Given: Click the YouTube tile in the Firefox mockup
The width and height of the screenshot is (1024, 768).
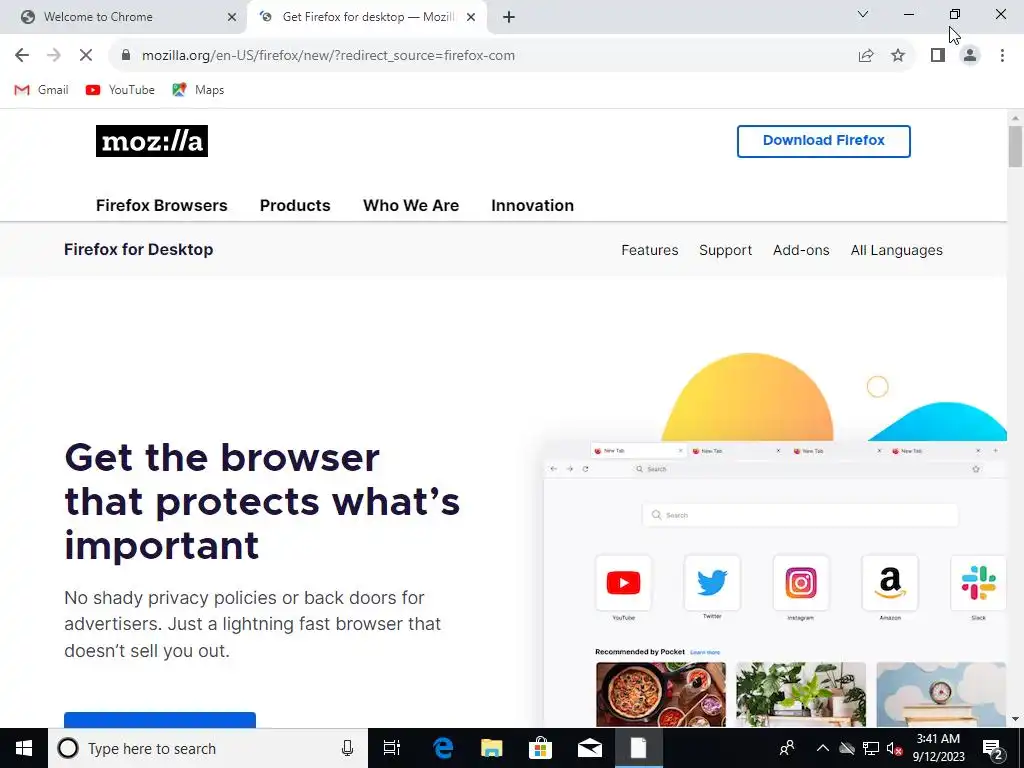Looking at the screenshot, I should 623,583.
